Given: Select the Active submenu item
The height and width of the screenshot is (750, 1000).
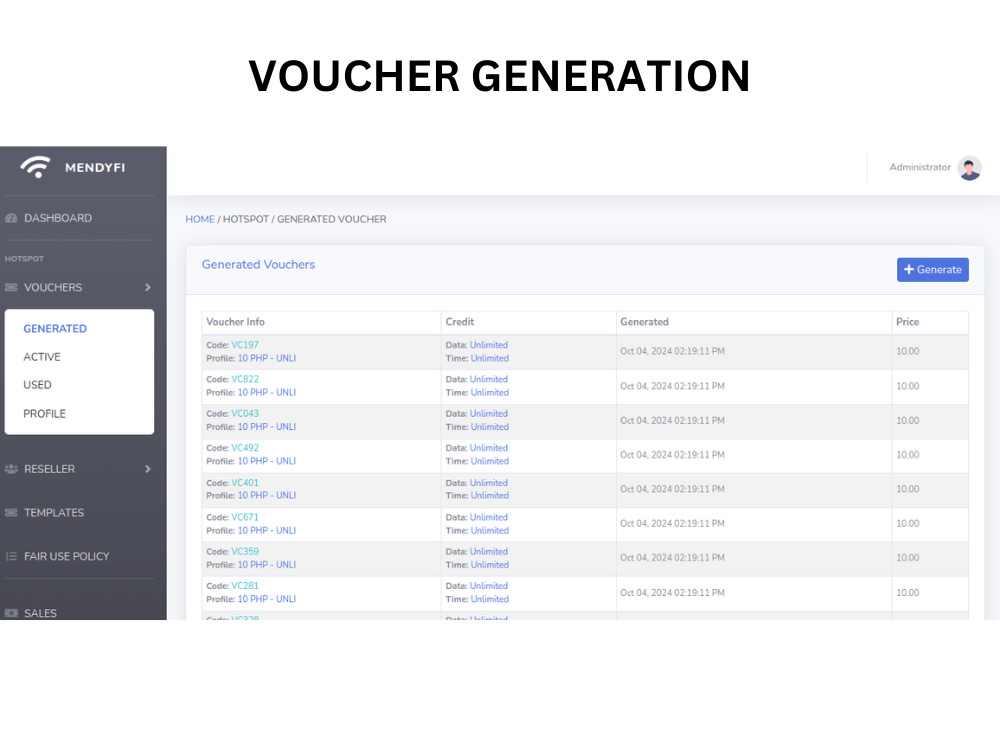Looking at the screenshot, I should [42, 357].
